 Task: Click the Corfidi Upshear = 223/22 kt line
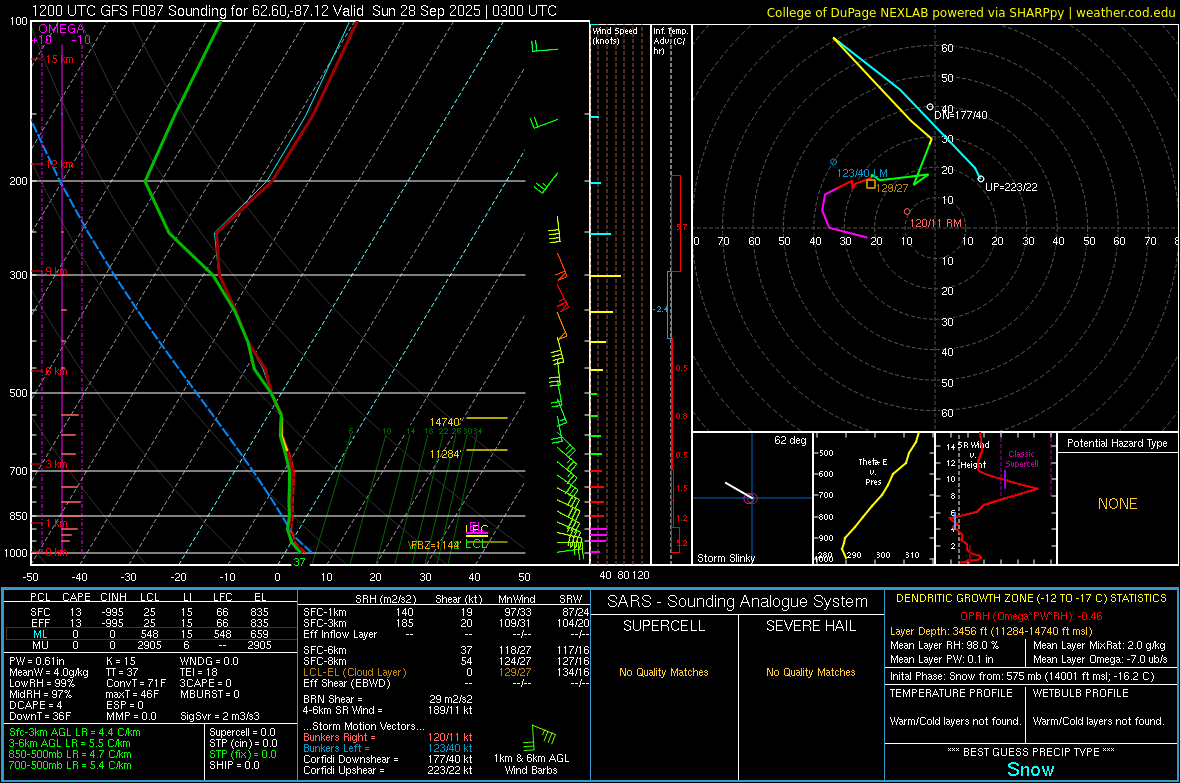(388, 770)
